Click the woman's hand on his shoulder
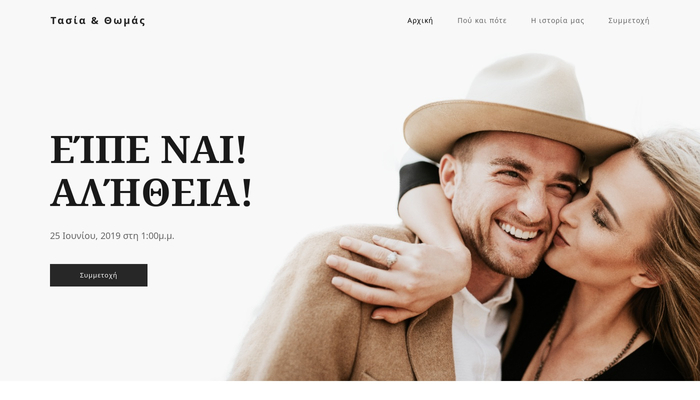 click(x=397, y=277)
